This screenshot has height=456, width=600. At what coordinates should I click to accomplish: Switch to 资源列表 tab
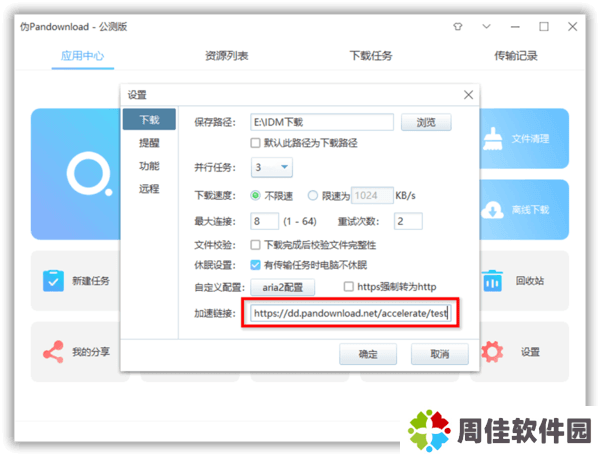(227, 56)
